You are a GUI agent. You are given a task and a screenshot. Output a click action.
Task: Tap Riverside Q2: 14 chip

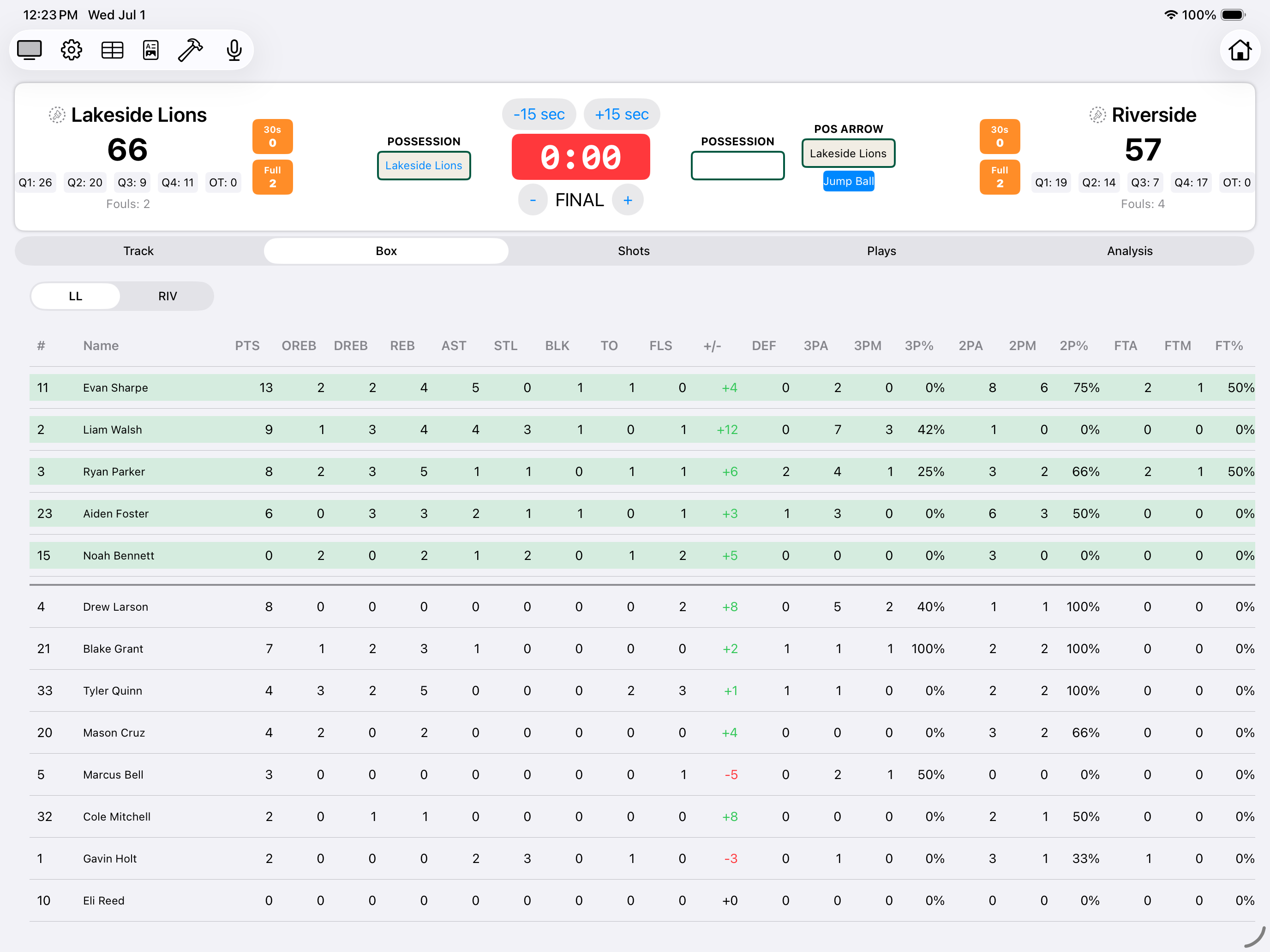click(1098, 183)
